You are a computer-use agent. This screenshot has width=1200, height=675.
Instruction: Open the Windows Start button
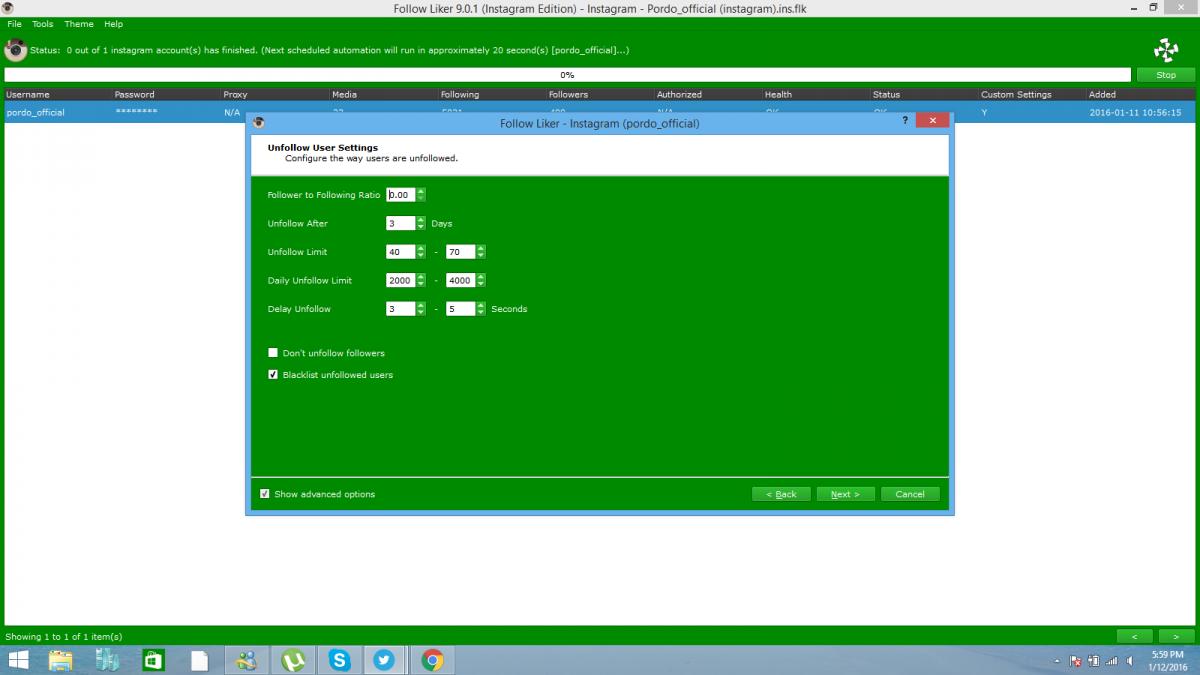(18, 660)
